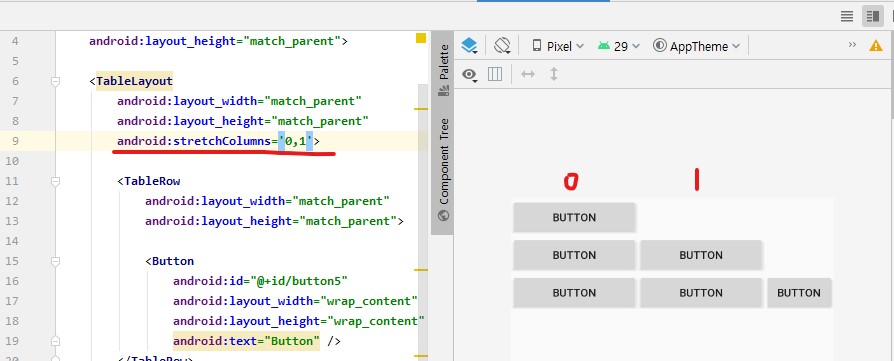Collapse the TableRow fold marker on line 11
This screenshot has height=361, width=894.
pyautogui.click(x=55, y=181)
